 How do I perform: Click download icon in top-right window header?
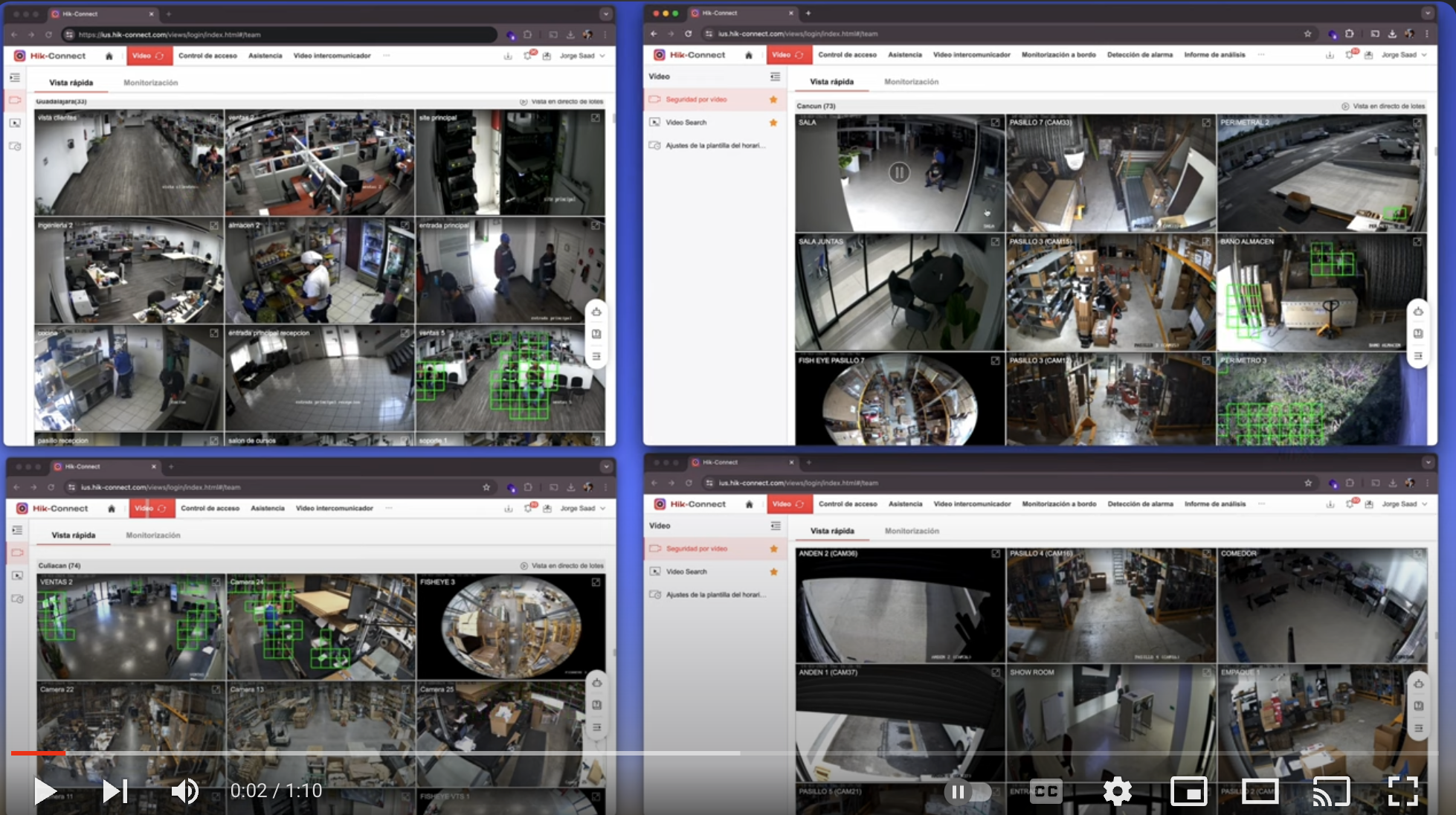pyautogui.click(x=1330, y=55)
